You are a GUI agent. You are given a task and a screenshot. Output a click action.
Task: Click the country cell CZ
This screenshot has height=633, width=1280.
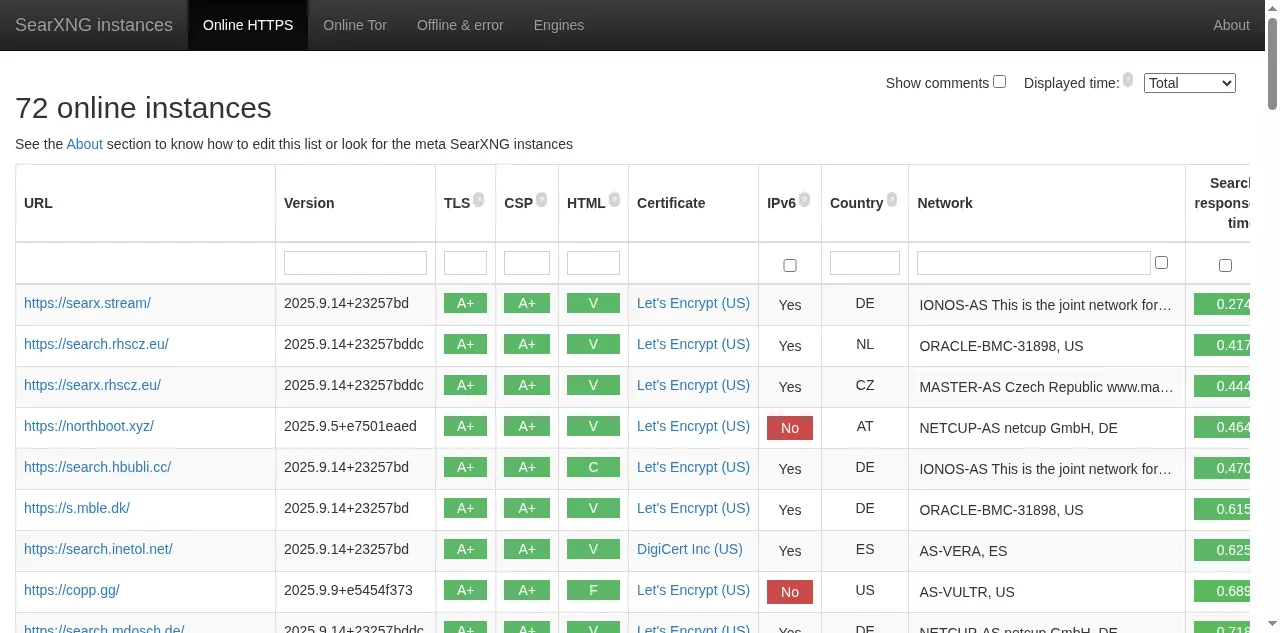(x=865, y=385)
